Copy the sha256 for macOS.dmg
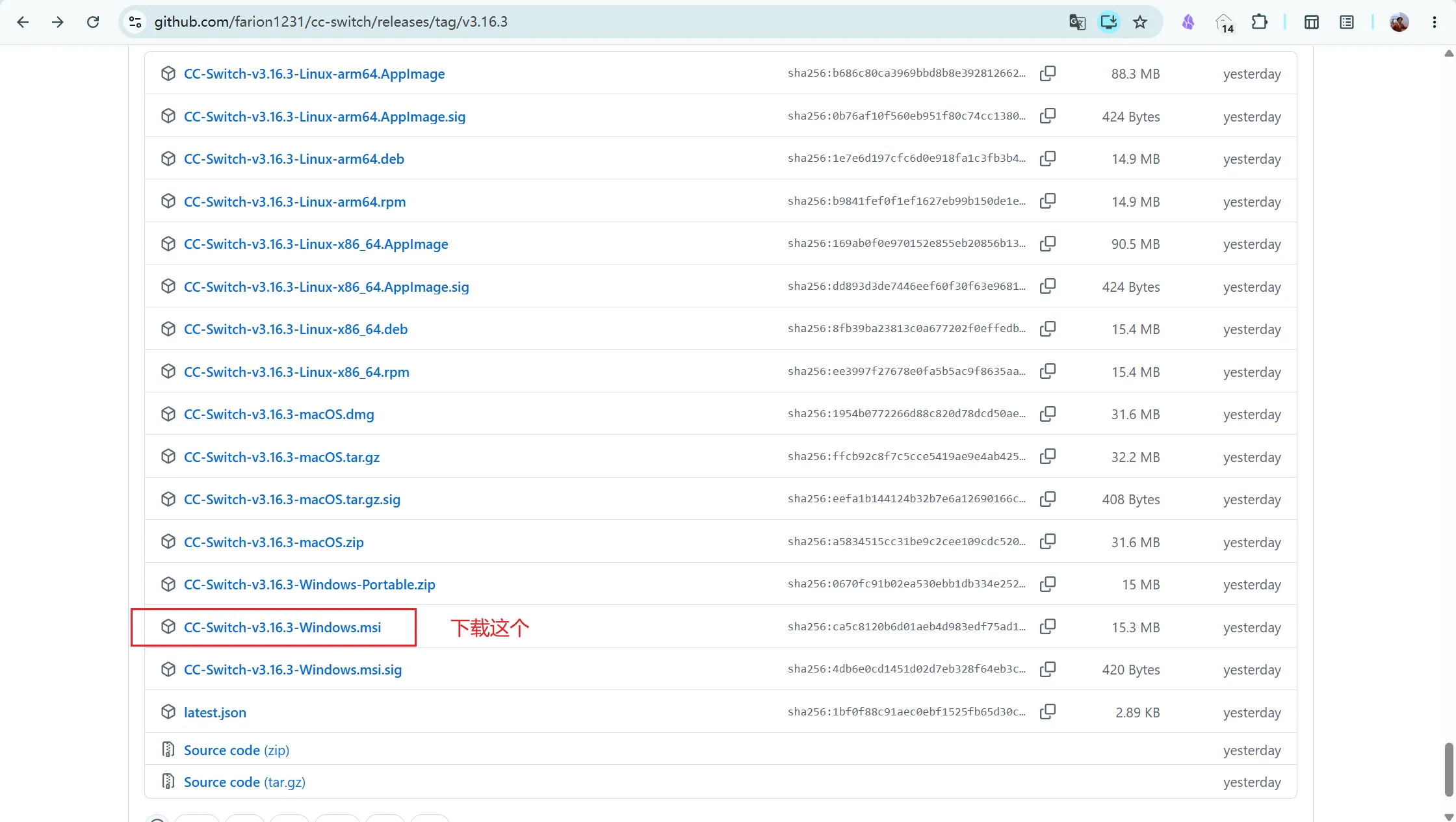 coord(1048,414)
